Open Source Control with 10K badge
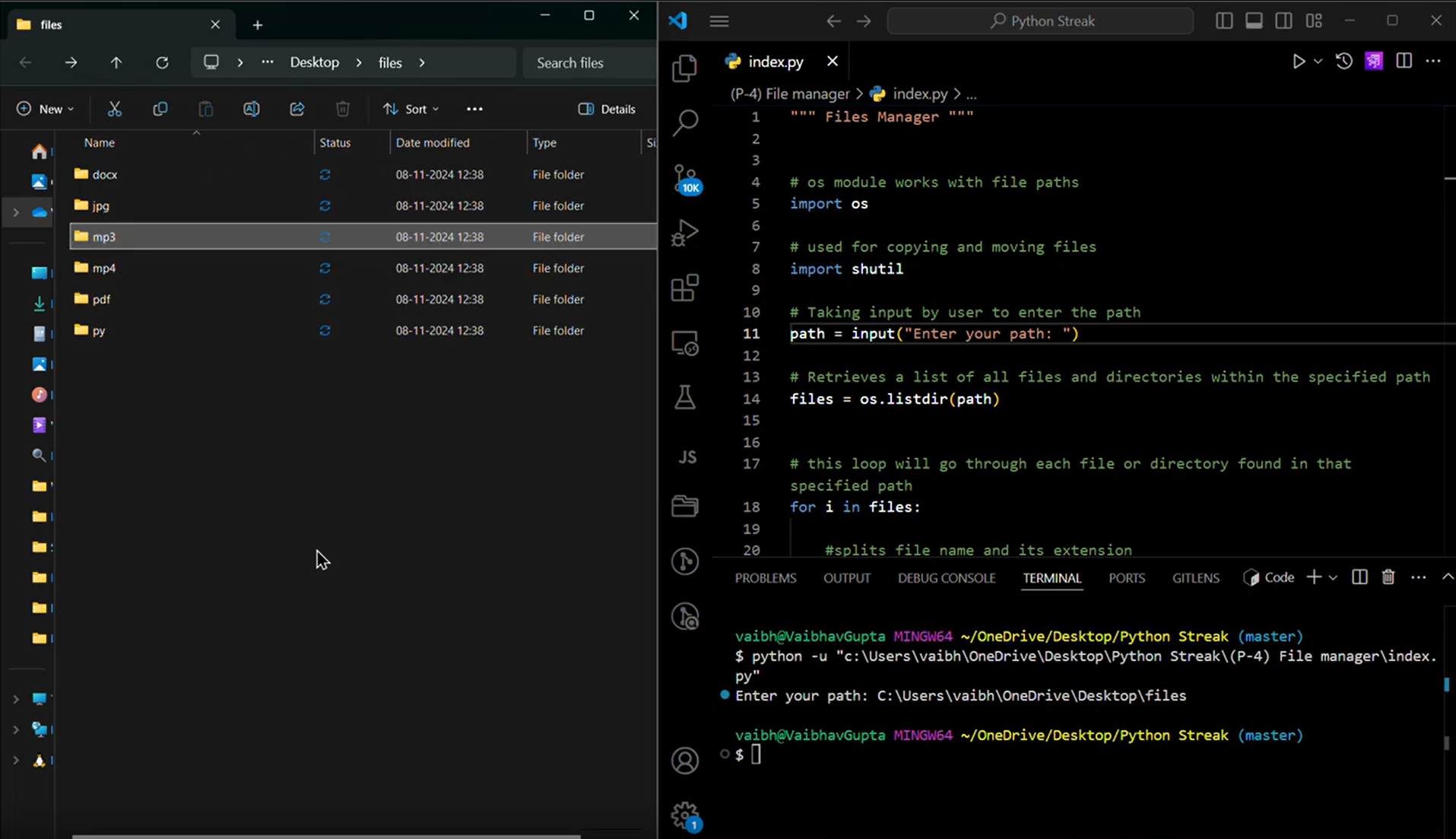The height and width of the screenshot is (839, 1456). tap(687, 180)
